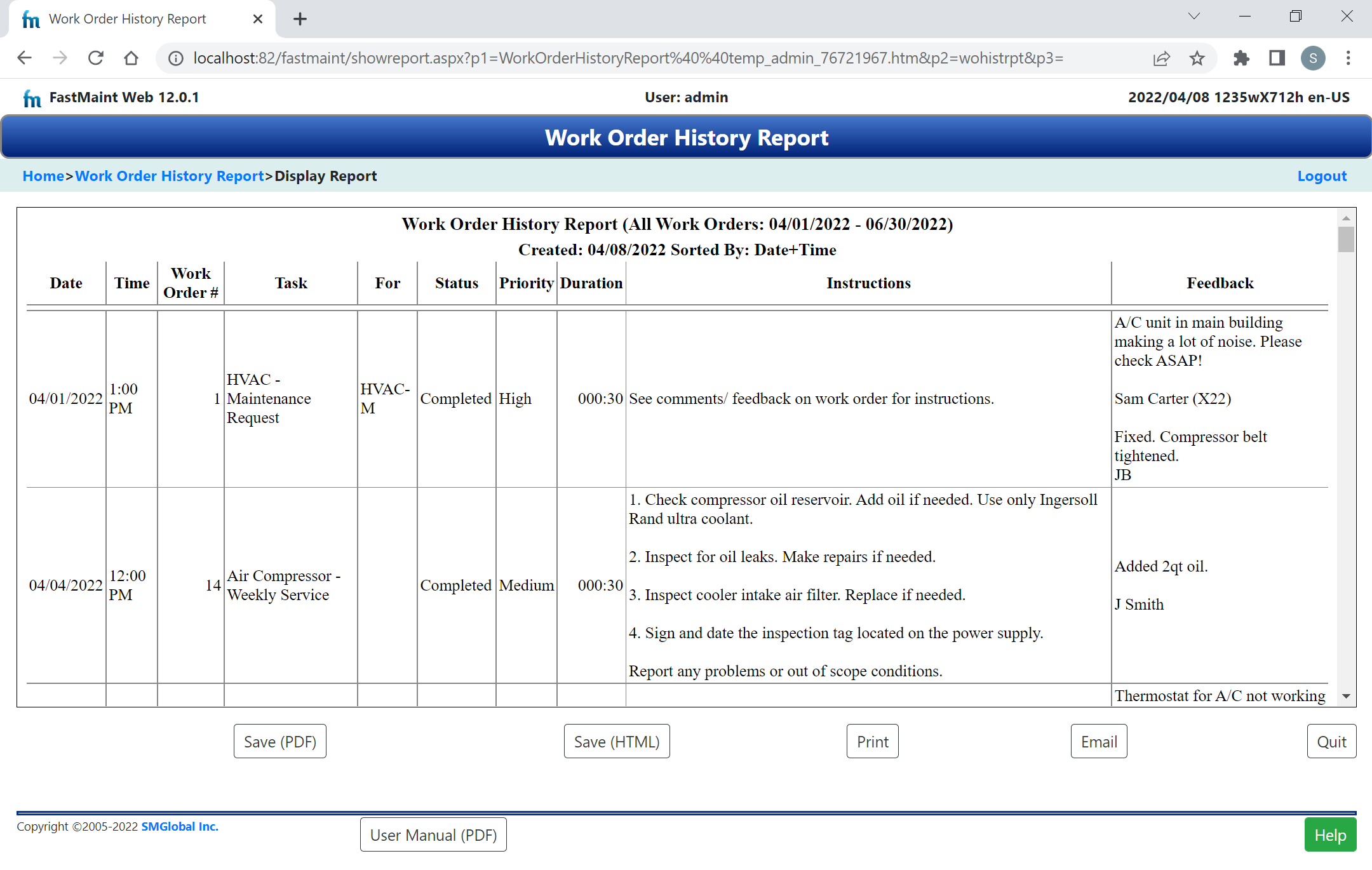Open the profile avatar S
This screenshot has height=870, width=1372.
tap(1313, 58)
